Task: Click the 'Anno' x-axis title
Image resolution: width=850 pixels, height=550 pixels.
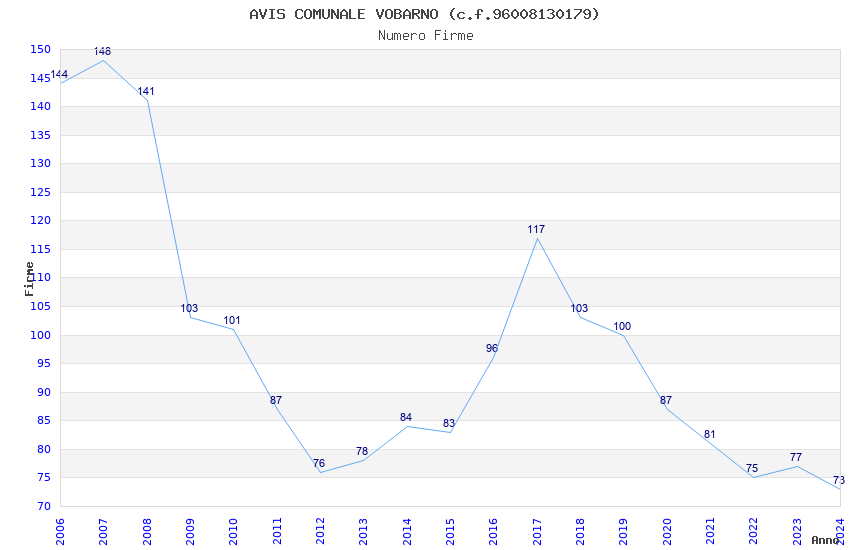Action: (x=825, y=540)
